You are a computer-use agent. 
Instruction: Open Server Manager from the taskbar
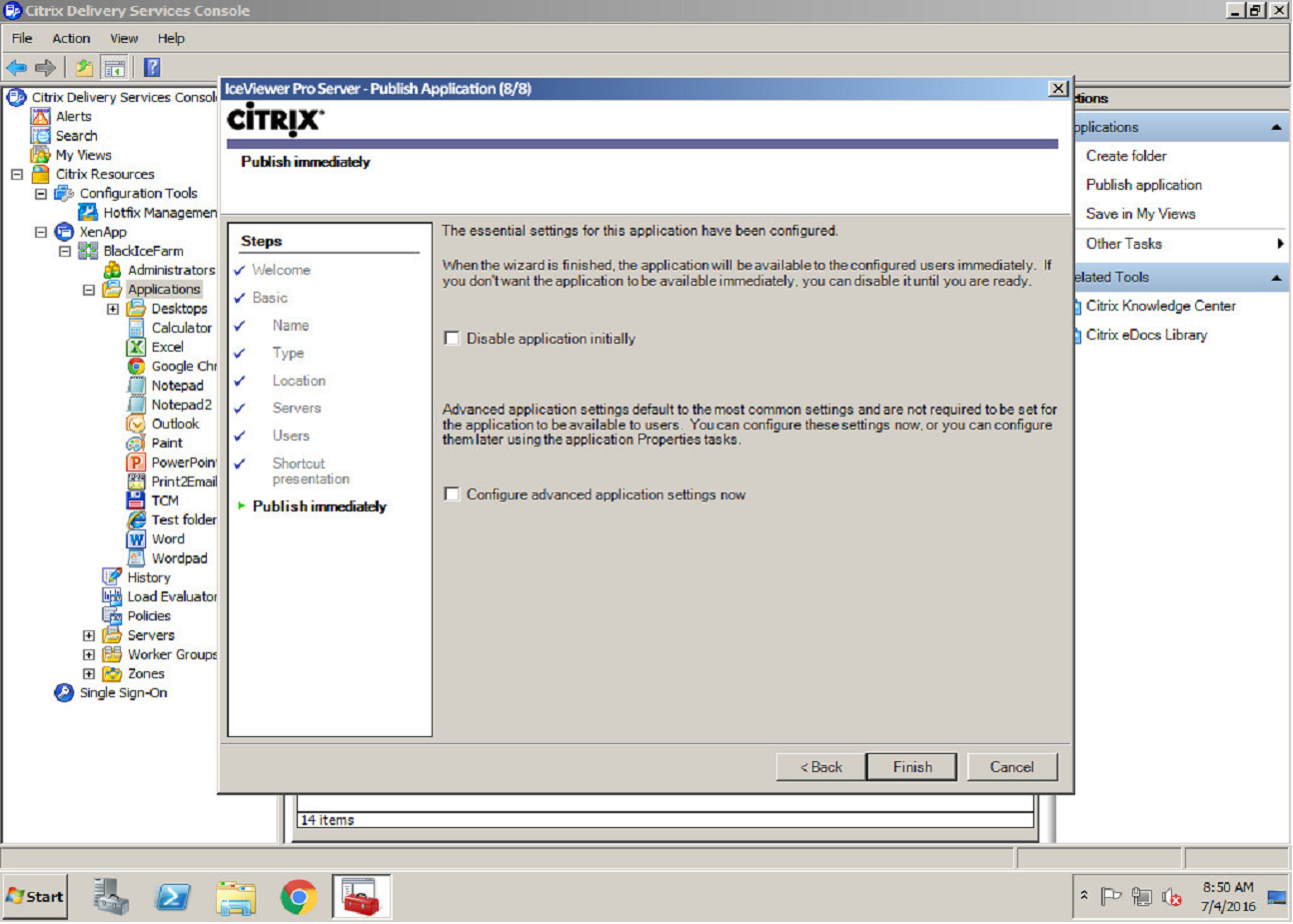click(111, 897)
